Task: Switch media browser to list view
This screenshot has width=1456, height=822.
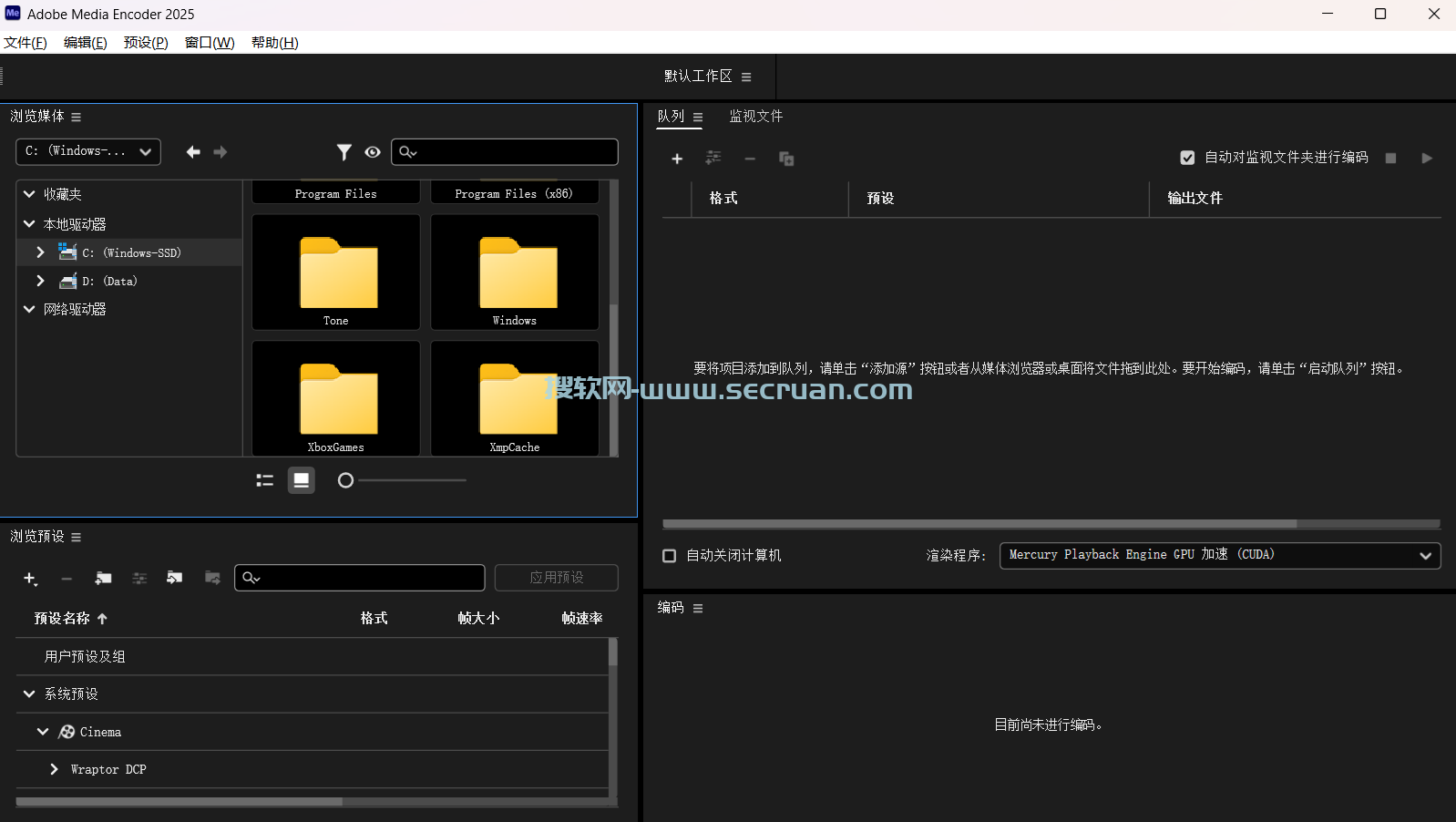Action: tap(265, 480)
